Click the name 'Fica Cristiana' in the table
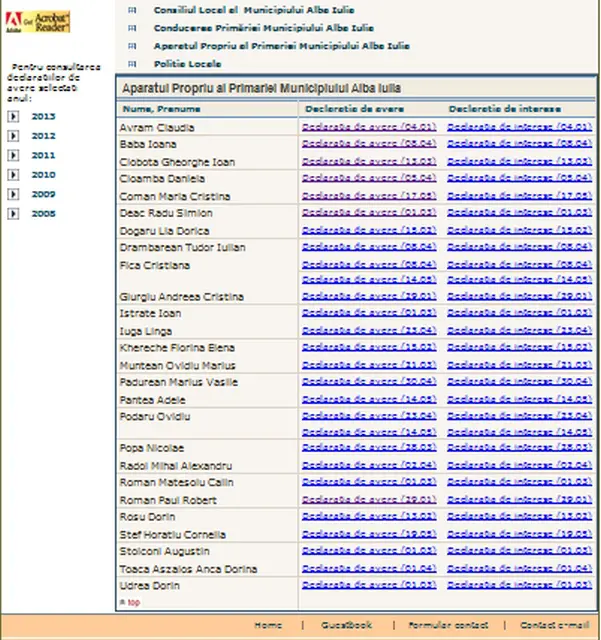Viewport: 601px width, 640px height. (x=155, y=265)
